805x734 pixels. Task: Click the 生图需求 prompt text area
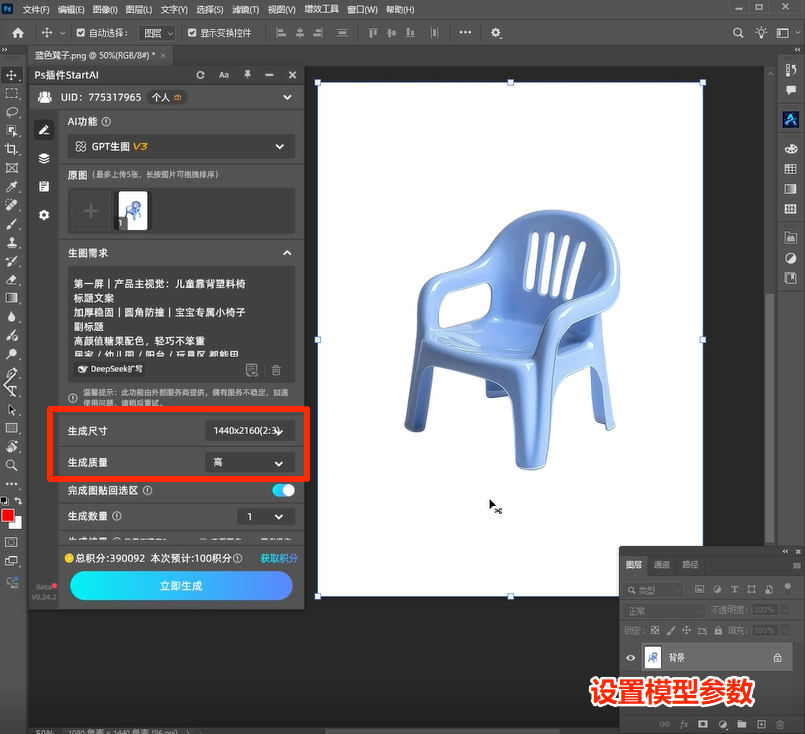181,317
